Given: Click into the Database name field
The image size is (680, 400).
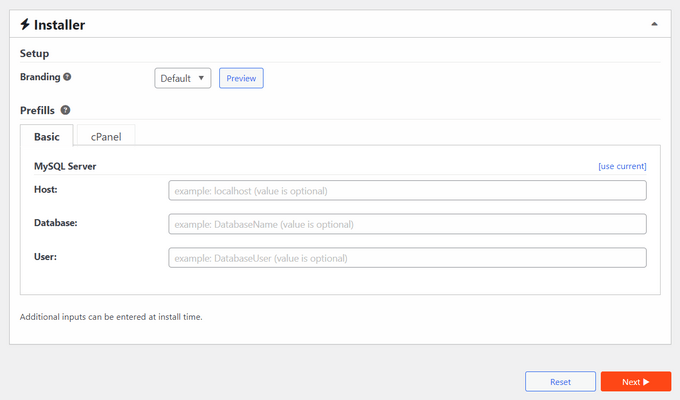Looking at the screenshot, I should tap(407, 224).
